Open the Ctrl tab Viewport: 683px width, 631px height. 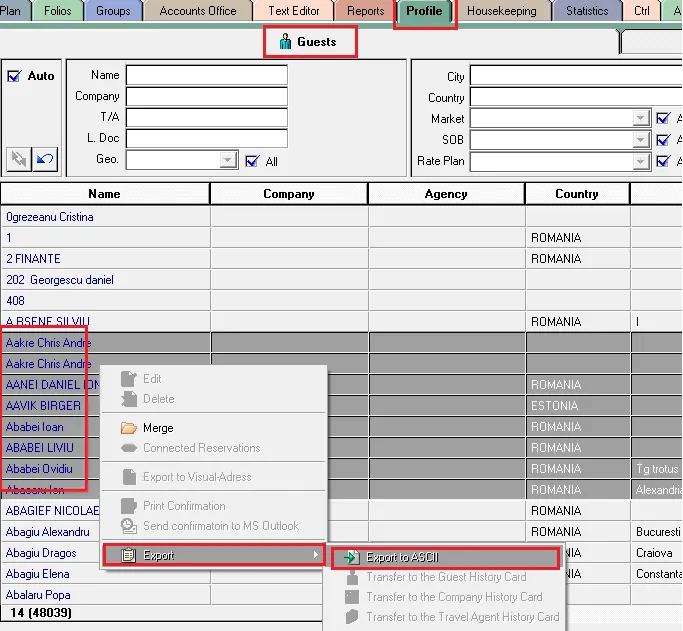(642, 10)
